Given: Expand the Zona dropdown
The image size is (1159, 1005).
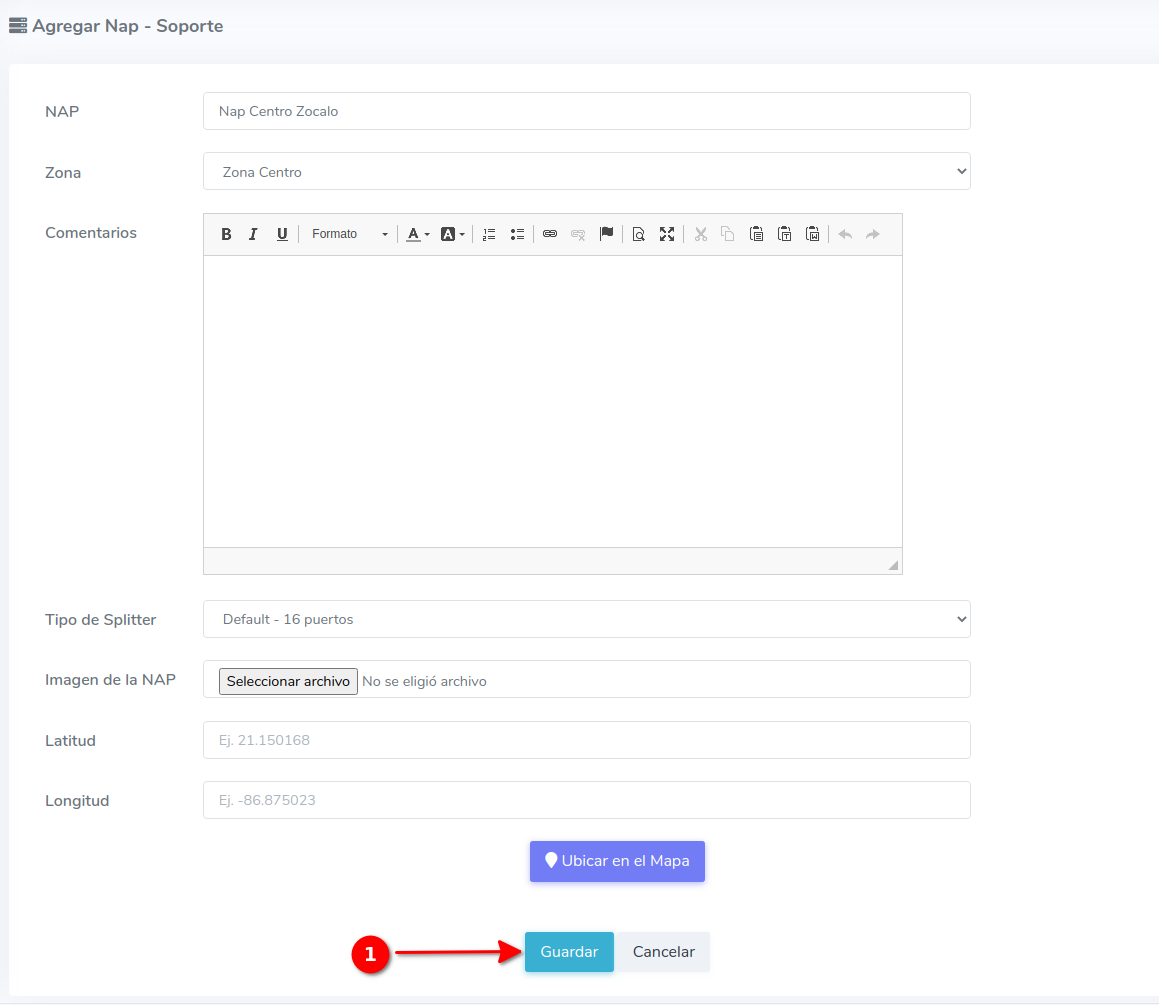Looking at the screenshot, I should coord(586,171).
